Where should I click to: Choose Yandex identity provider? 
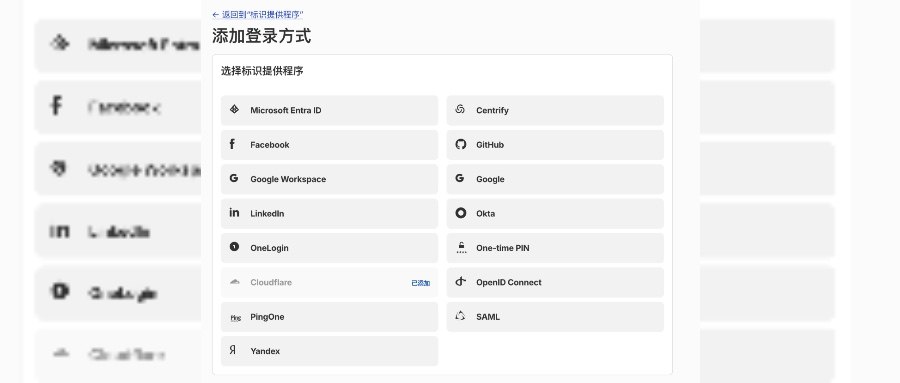(329, 351)
